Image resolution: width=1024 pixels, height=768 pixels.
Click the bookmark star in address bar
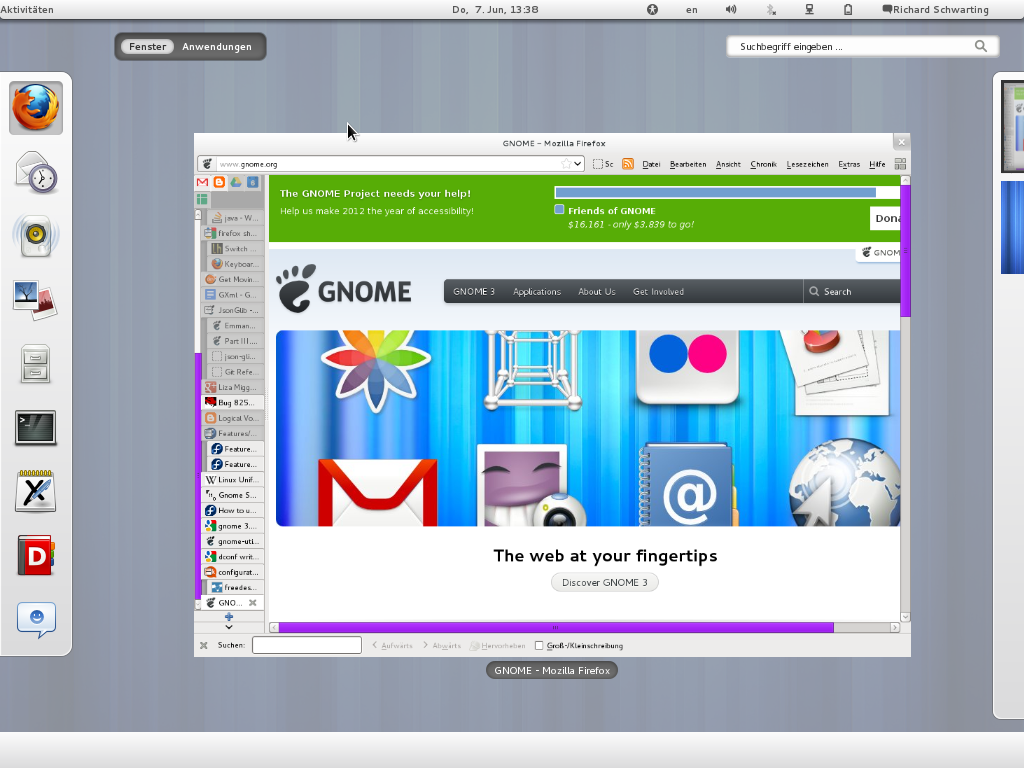click(x=566, y=164)
